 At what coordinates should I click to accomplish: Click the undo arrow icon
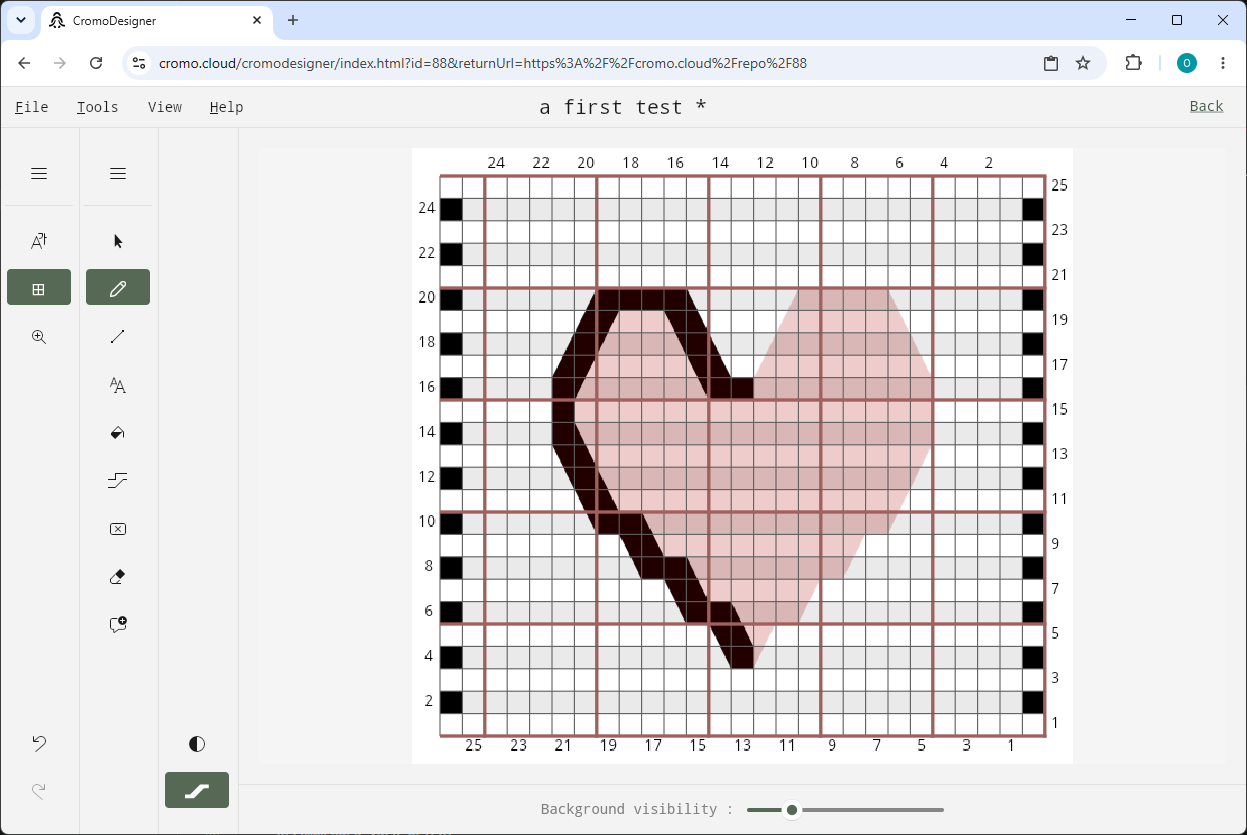tap(39, 743)
